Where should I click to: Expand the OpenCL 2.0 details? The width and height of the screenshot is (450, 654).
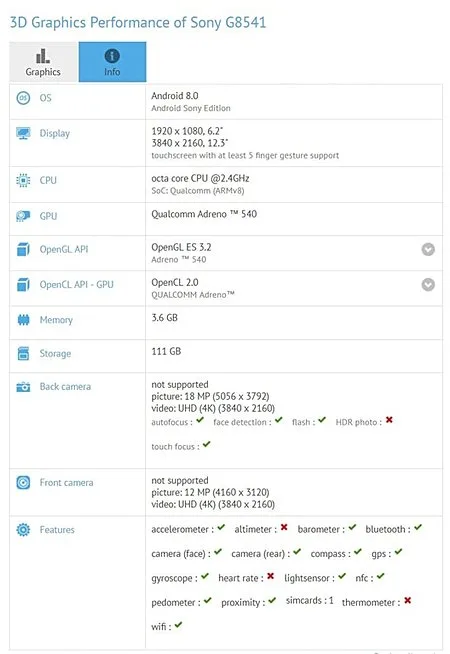tap(428, 284)
